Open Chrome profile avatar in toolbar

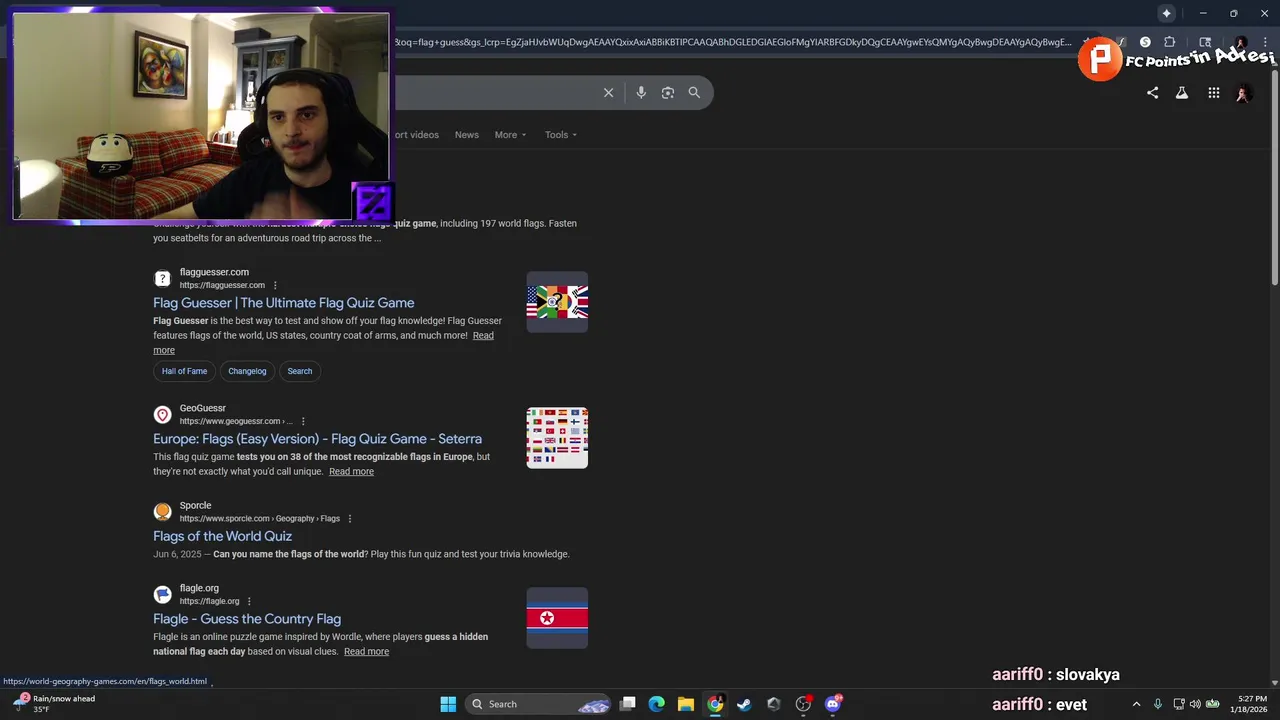tap(1240, 42)
